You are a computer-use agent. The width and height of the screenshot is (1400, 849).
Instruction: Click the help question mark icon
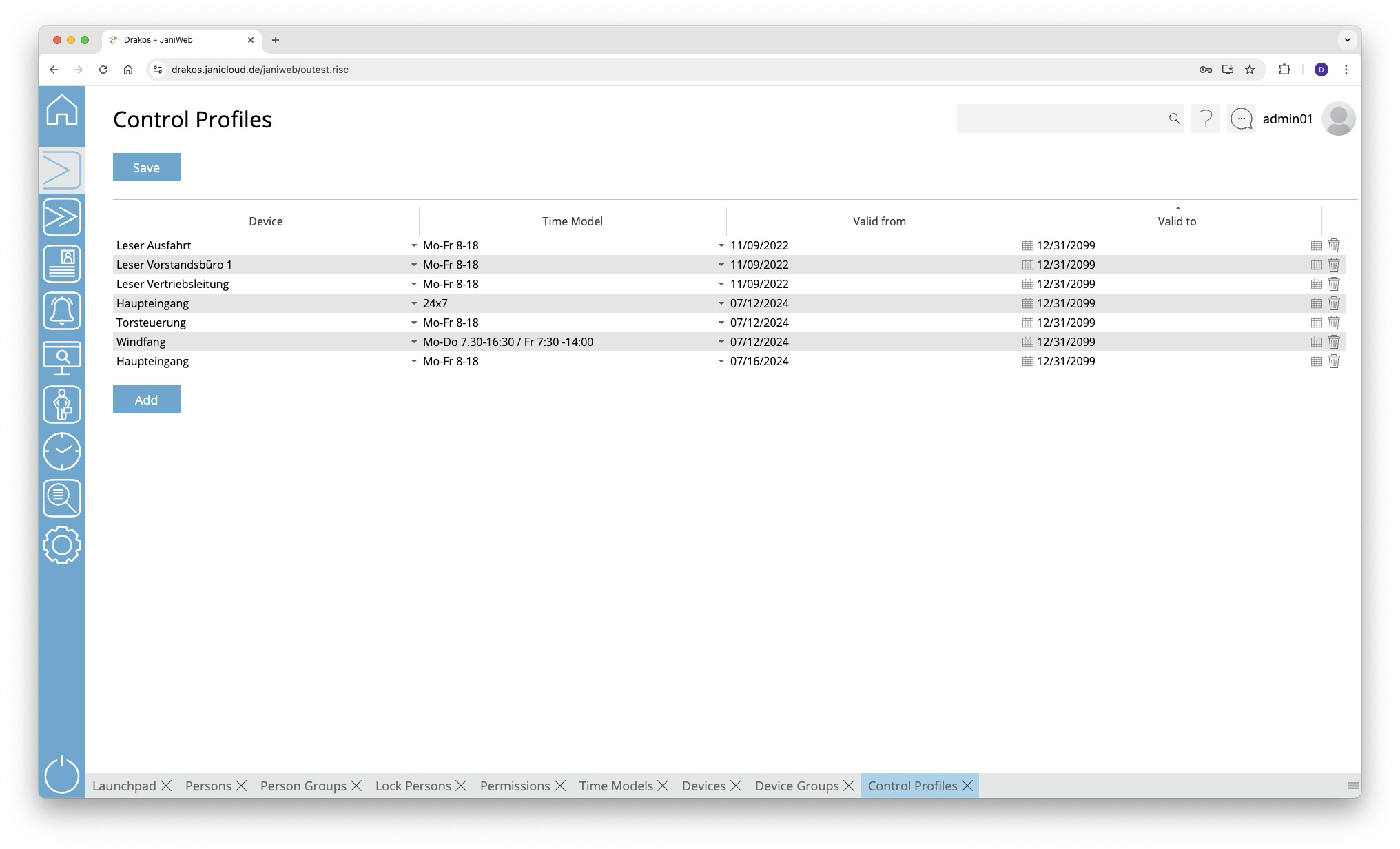click(x=1206, y=119)
